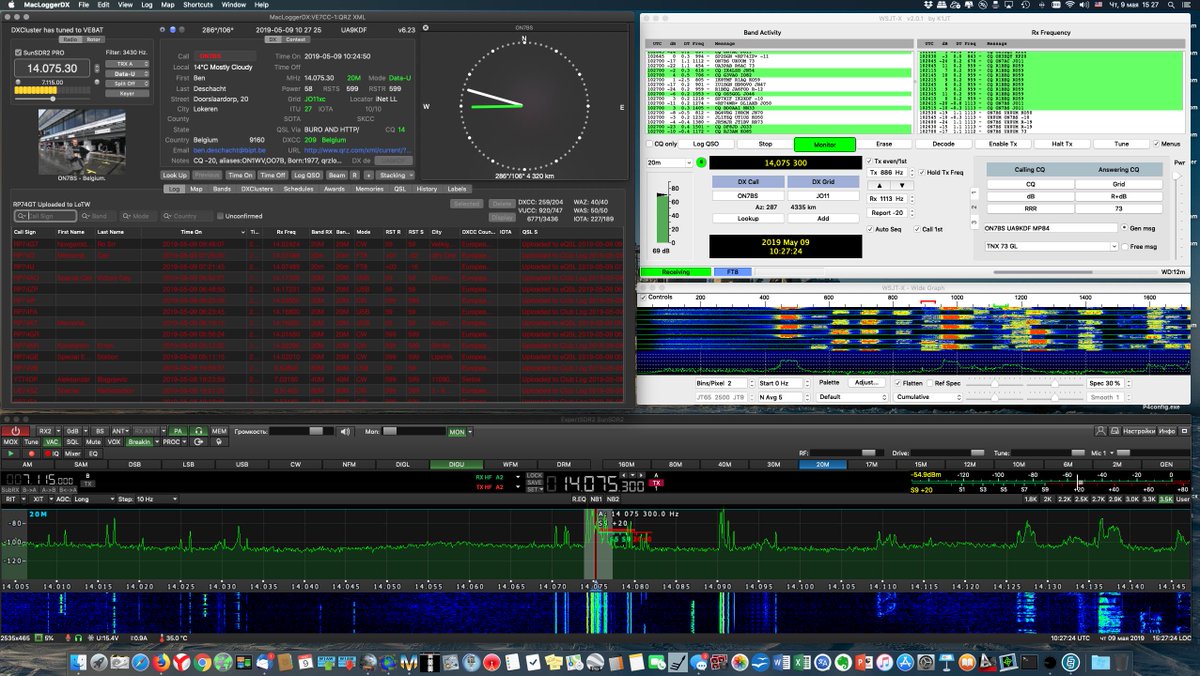
Task: Click the record button beside play
Action: [29, 453]
